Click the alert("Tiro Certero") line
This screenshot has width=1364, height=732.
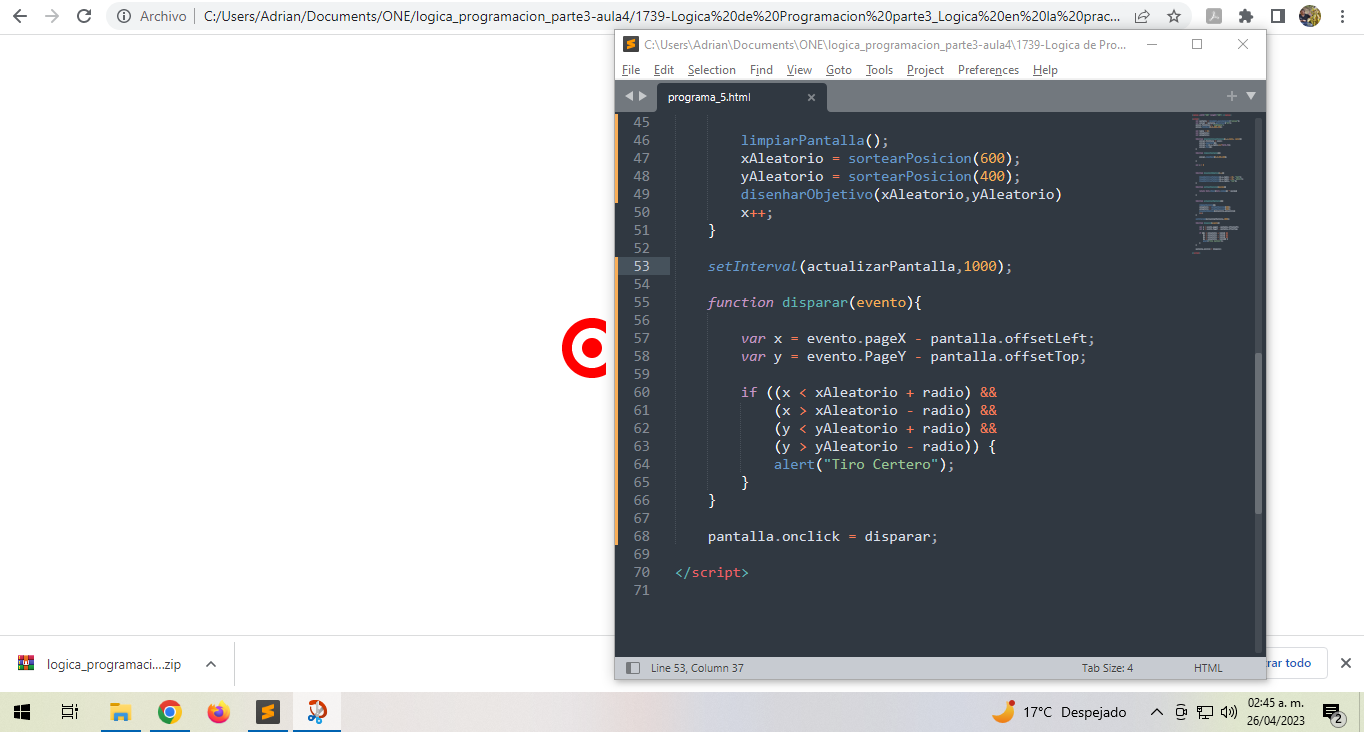click(864, 464)
